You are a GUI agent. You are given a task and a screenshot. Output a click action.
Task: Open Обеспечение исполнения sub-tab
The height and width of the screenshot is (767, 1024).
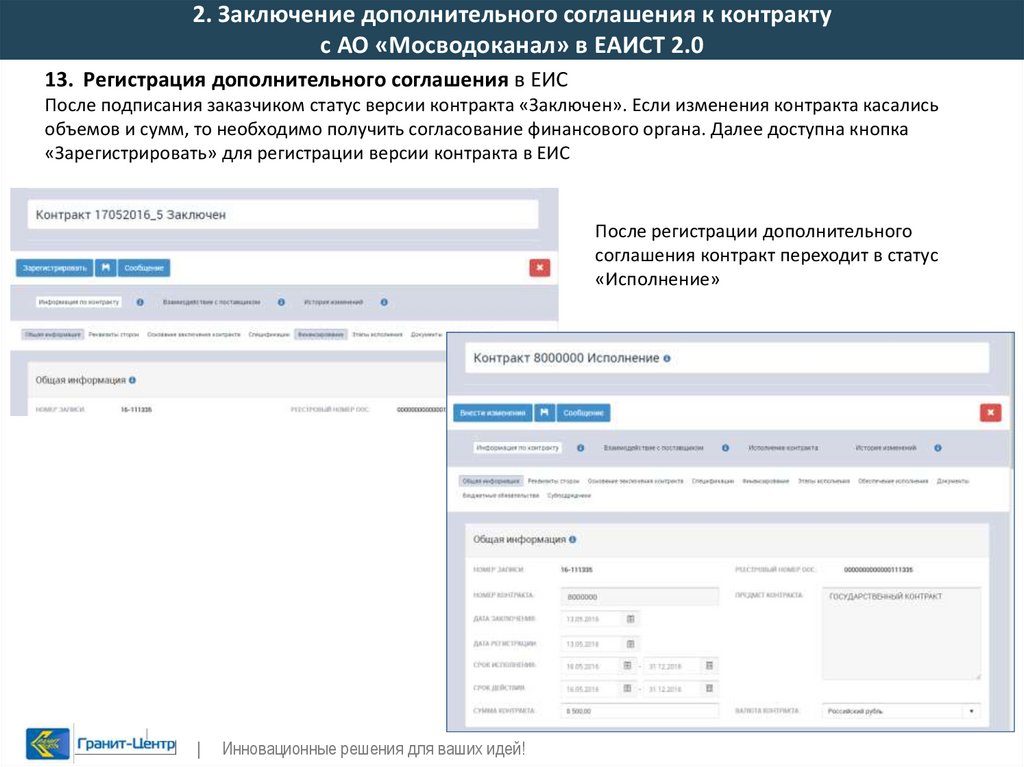[x=893, y=481]
